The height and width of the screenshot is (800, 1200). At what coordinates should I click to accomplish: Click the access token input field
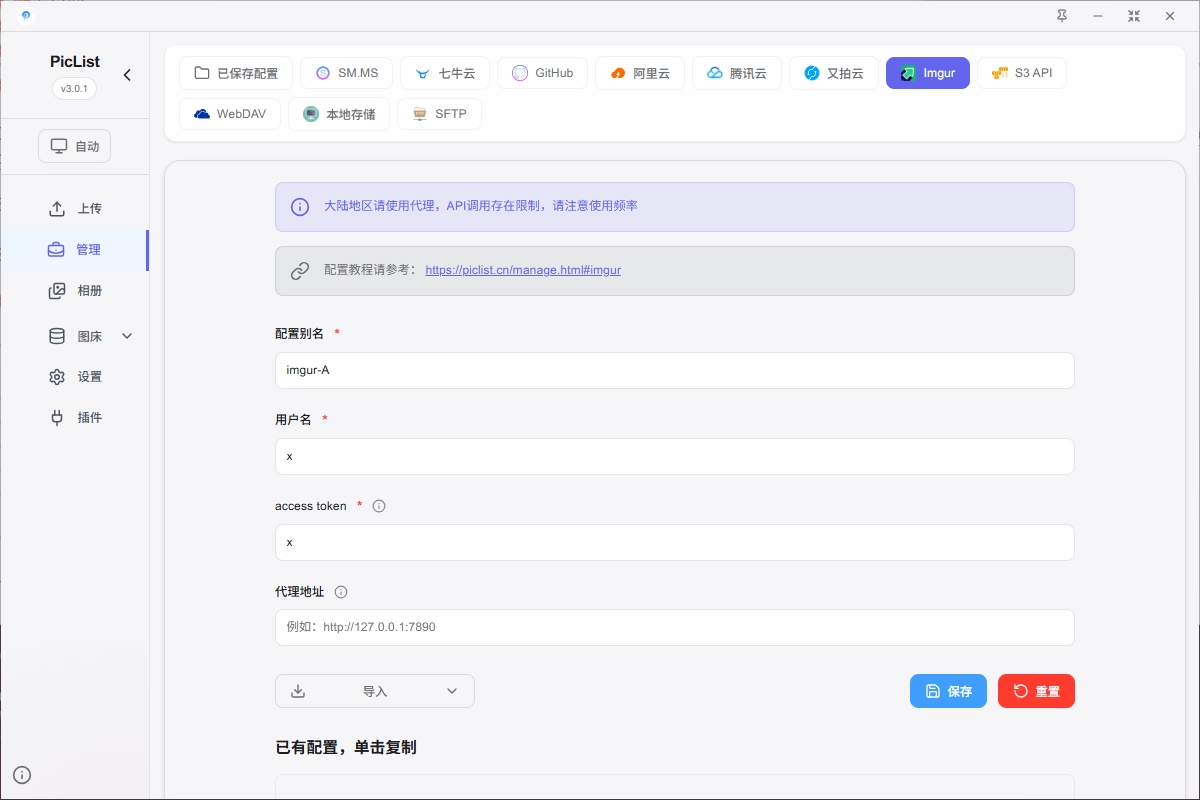tap(674, 542)
